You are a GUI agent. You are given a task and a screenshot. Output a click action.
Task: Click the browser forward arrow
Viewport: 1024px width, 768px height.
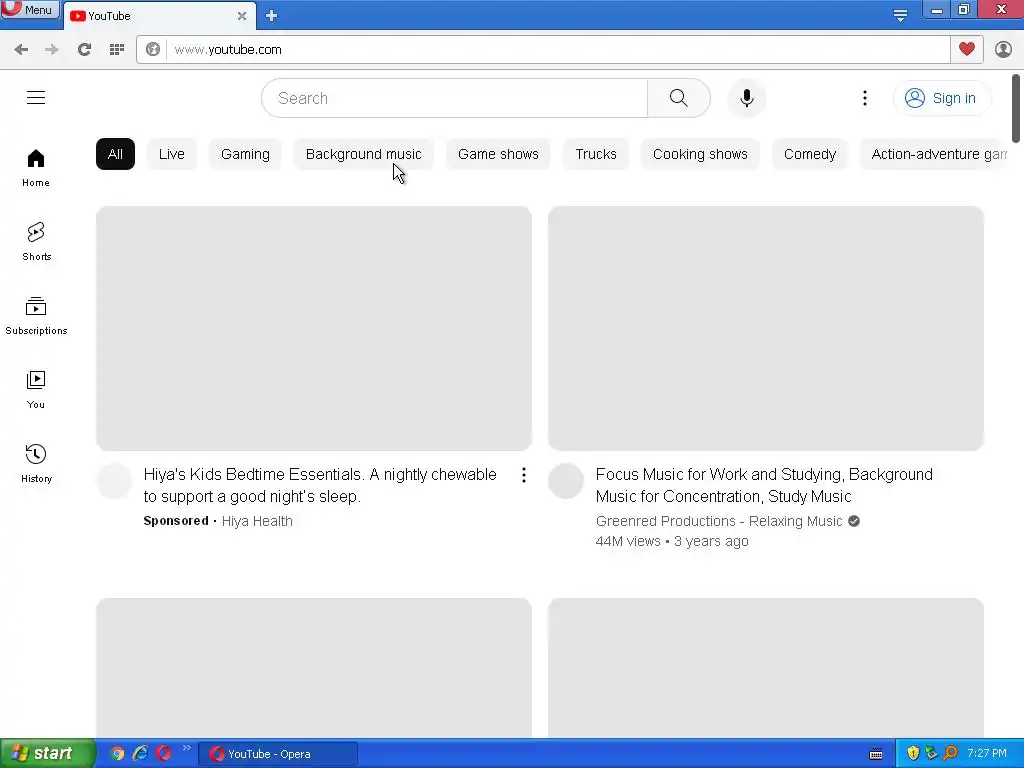pyautogui.click(x=52, y=50)
